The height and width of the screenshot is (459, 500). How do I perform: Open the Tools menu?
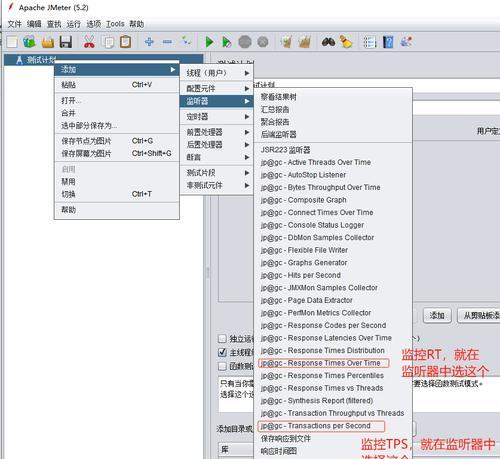(x=115, y=24)
